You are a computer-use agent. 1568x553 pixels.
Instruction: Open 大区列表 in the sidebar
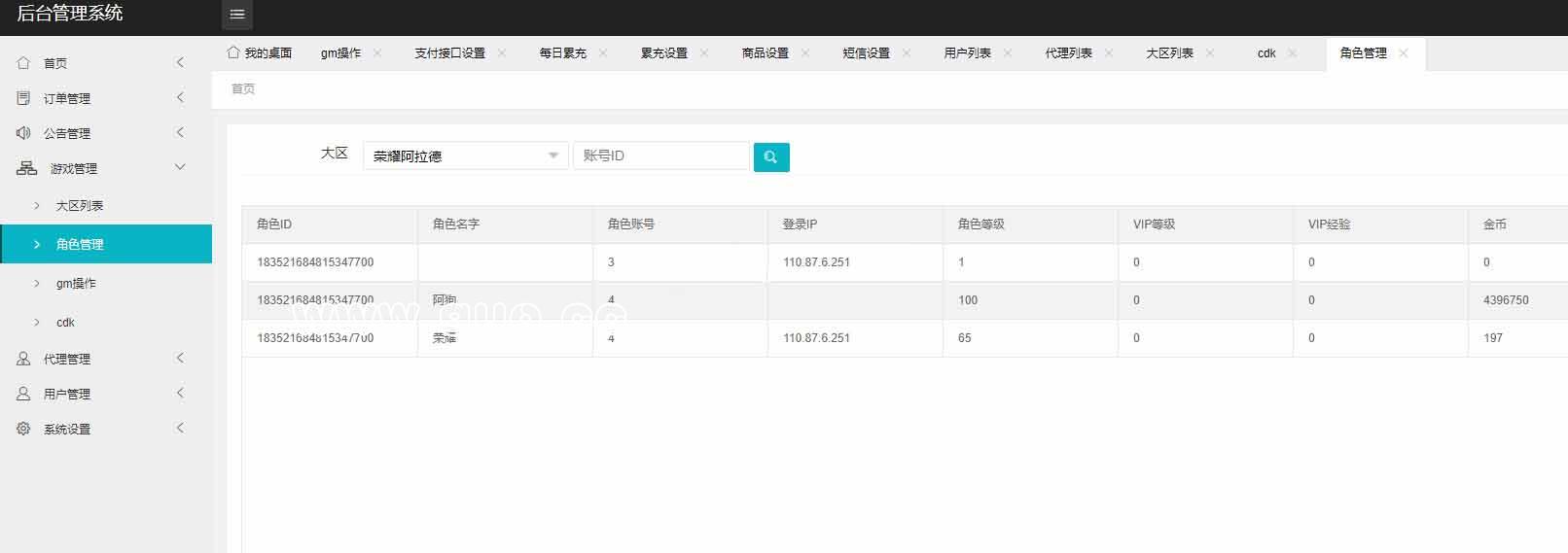pos(106,205)
